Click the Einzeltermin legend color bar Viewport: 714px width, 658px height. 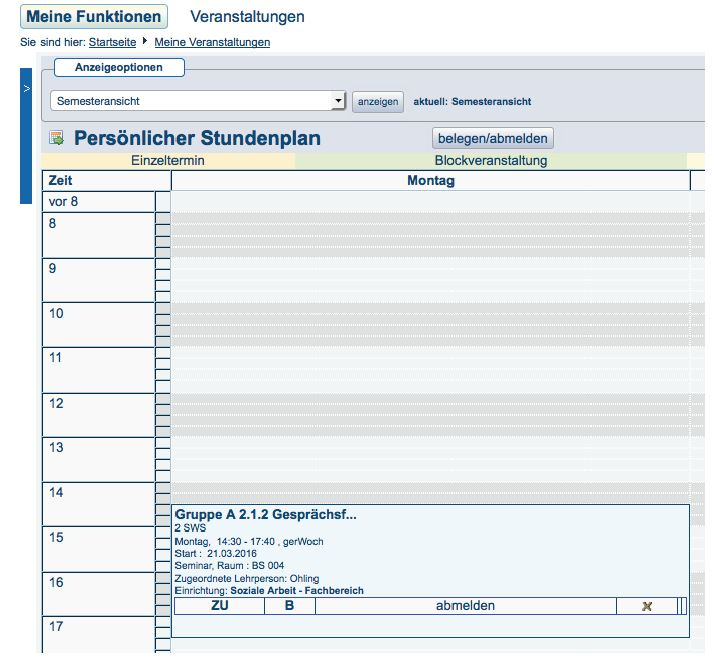click(x=167, y=160)
